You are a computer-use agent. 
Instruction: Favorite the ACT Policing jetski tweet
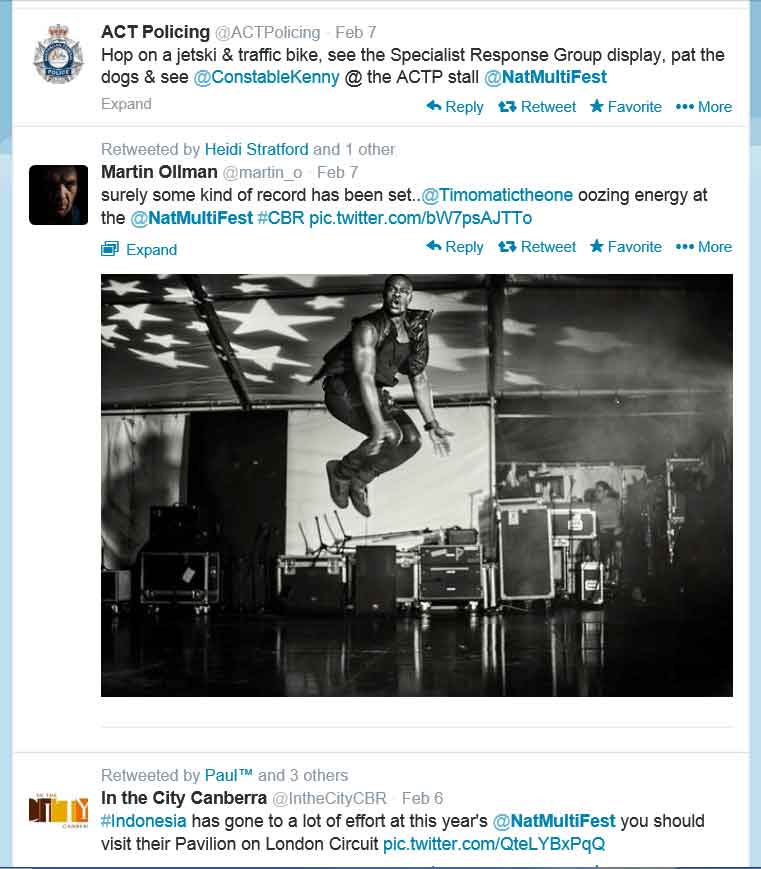tap(625, 106)
